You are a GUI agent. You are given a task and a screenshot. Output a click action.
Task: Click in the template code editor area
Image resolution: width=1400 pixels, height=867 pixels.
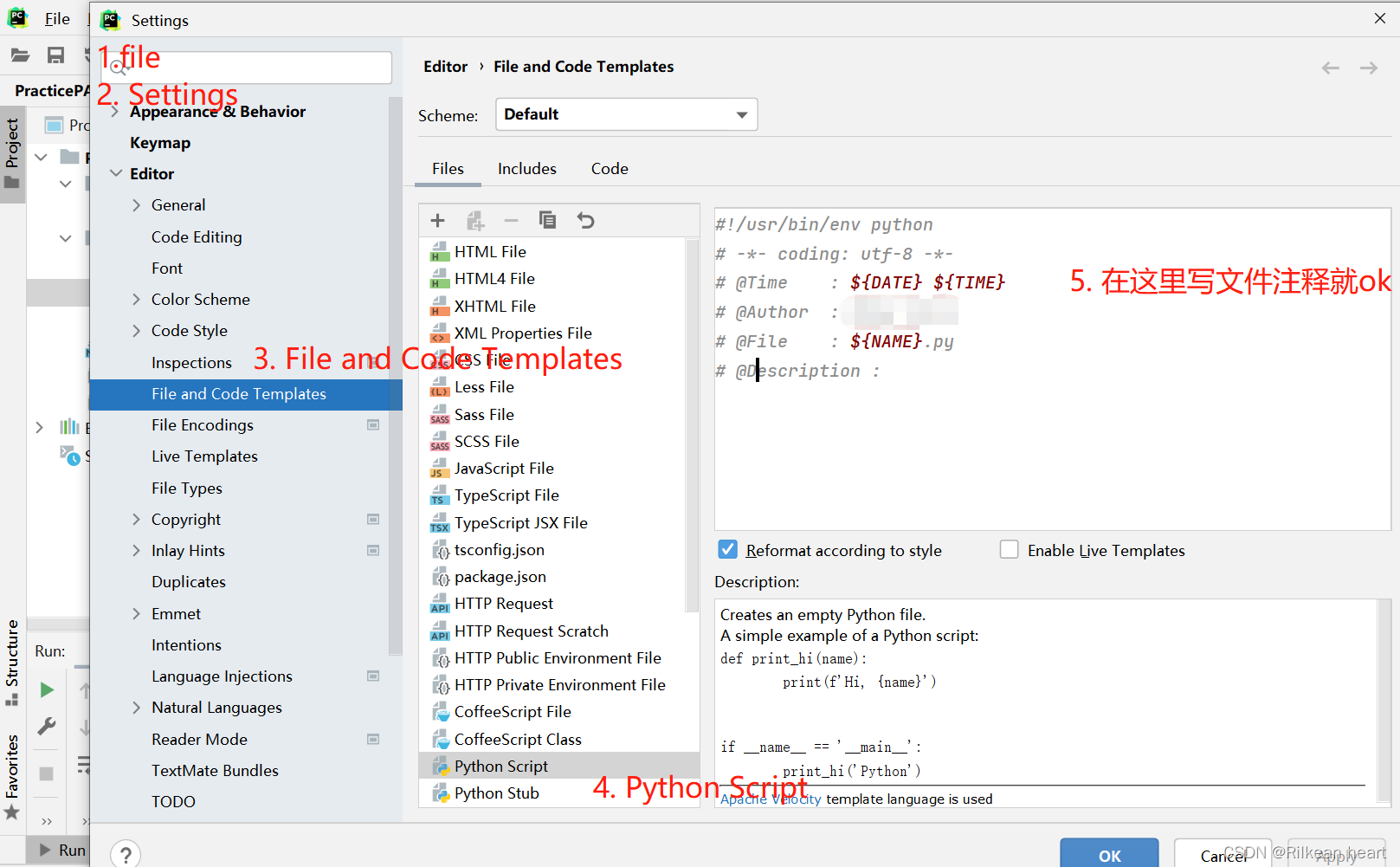point(1052,368)
